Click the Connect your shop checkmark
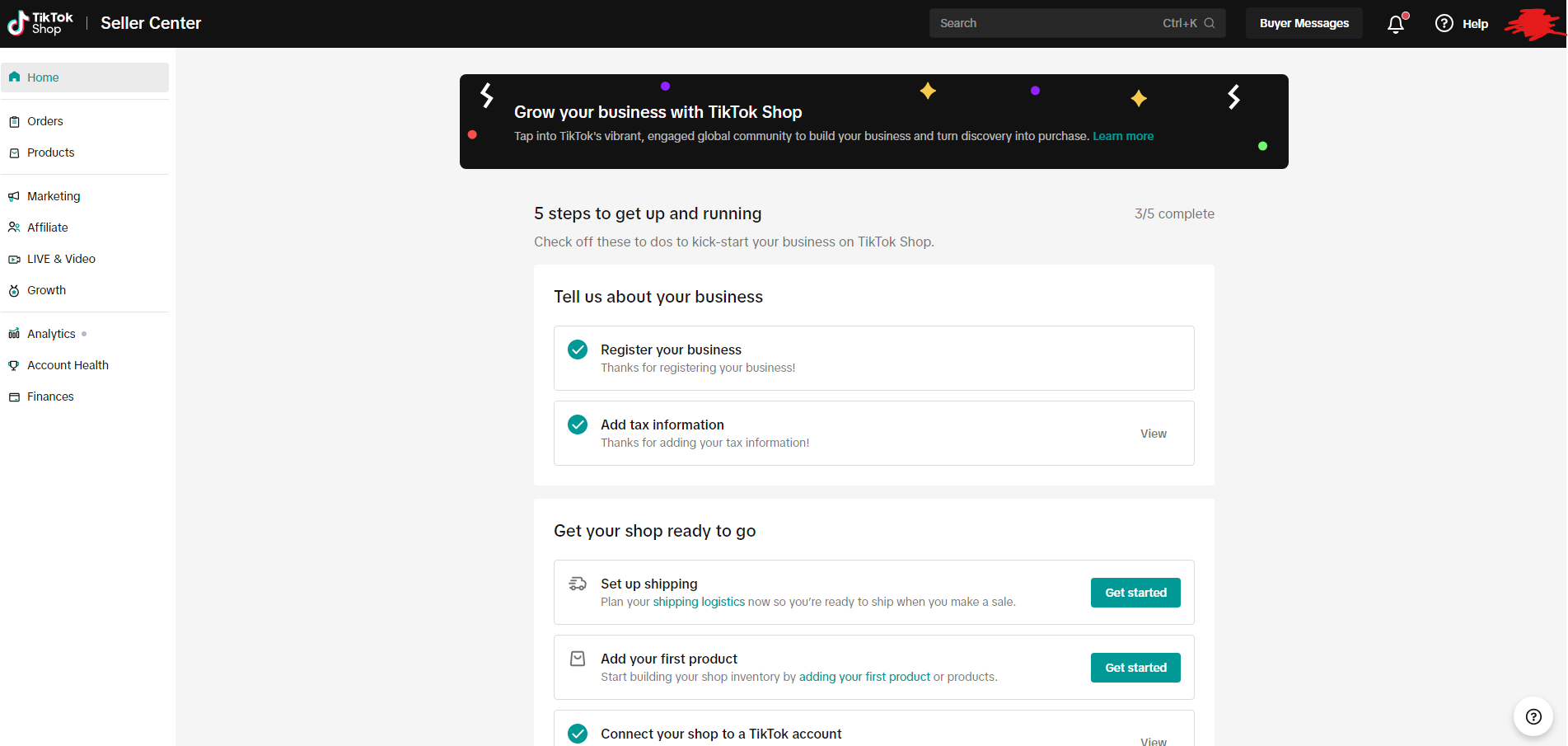 point(578,734)
